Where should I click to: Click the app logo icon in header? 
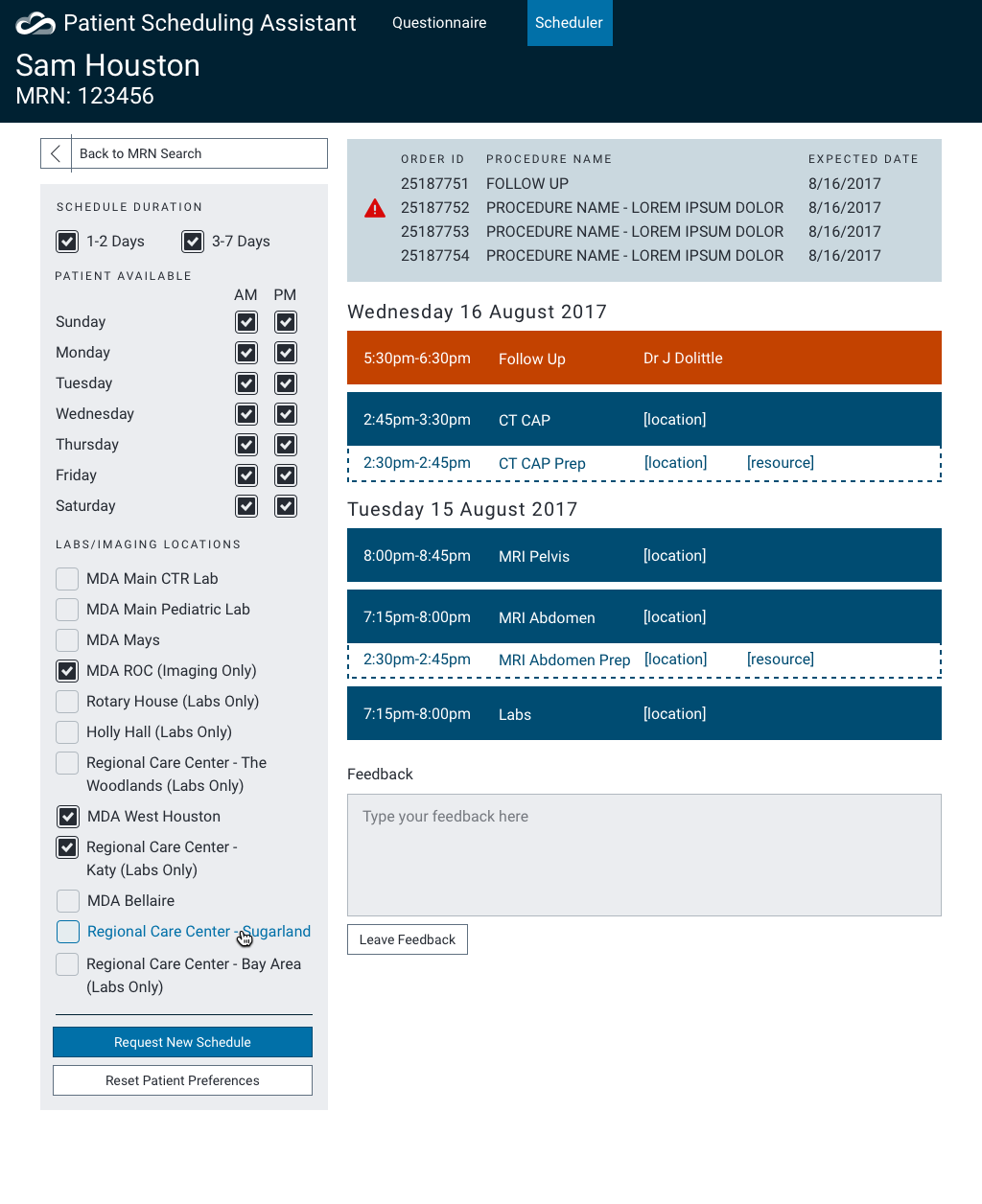click(x=35, y=23)
